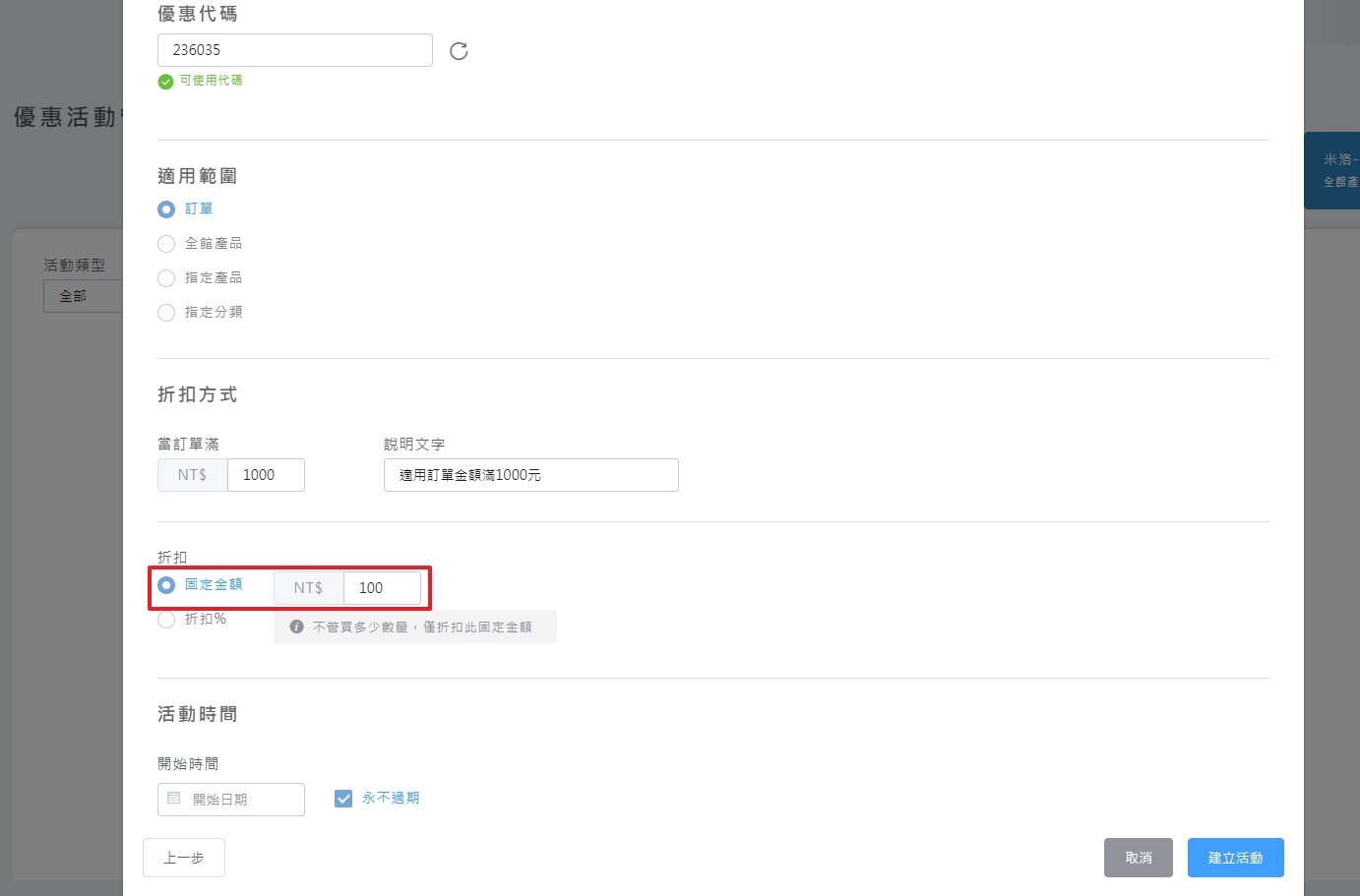Select the 訂單 scope radio button
Viewport: 1360px width, 896px height.
[166, 209]
